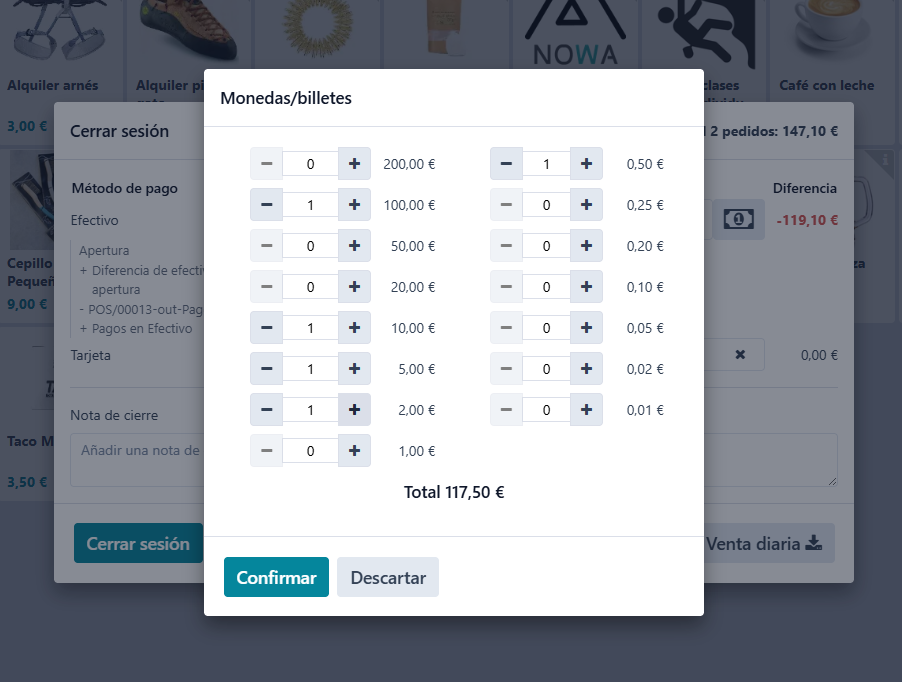Increase the 200,00 € bill count

tap(354, 164)
